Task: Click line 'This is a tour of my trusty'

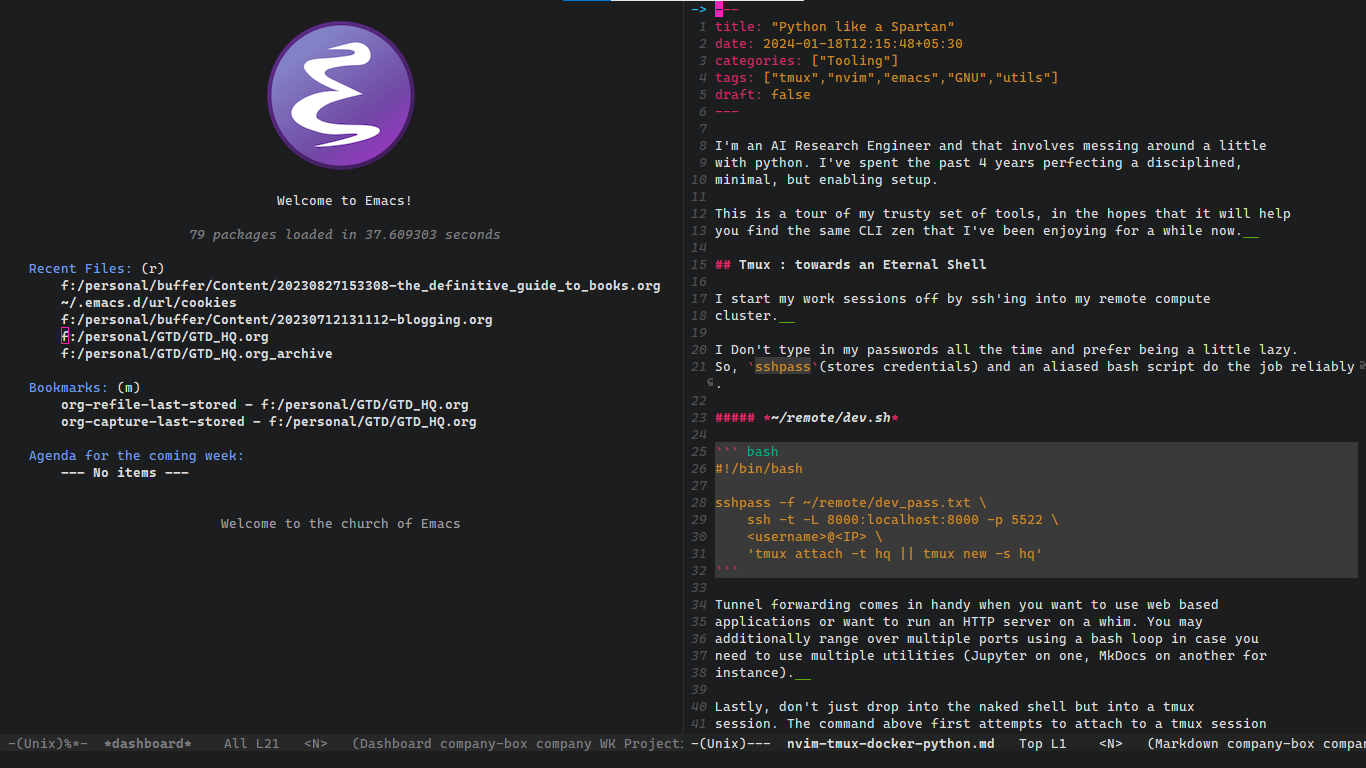Action: click(1003, 213)
